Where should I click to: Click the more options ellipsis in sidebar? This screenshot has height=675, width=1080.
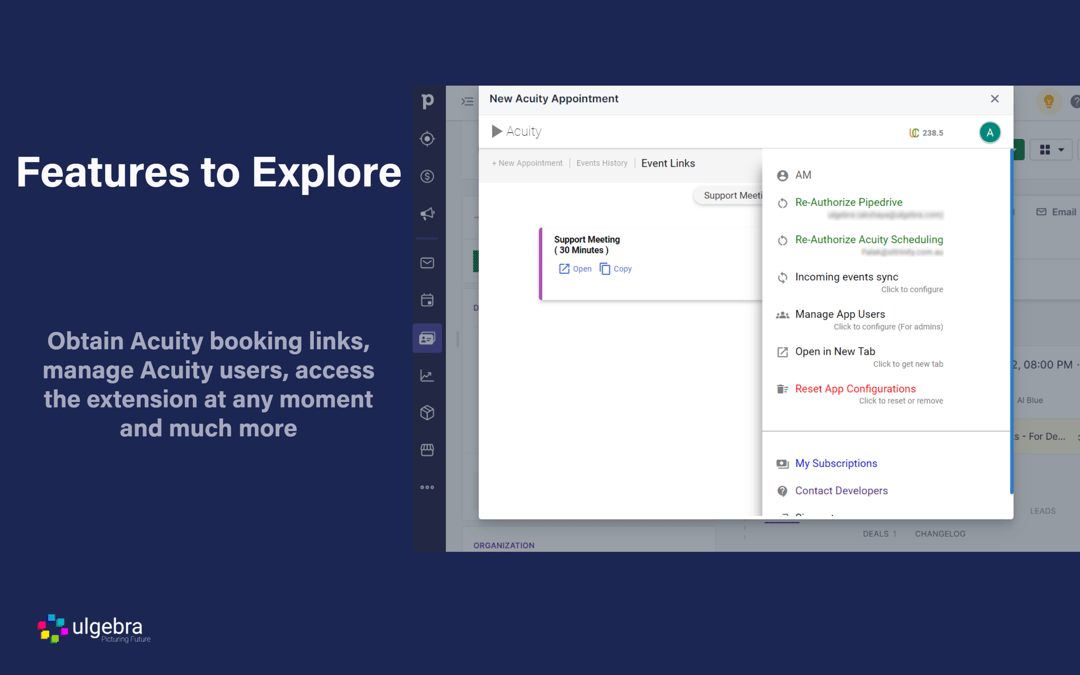[427, 487]
